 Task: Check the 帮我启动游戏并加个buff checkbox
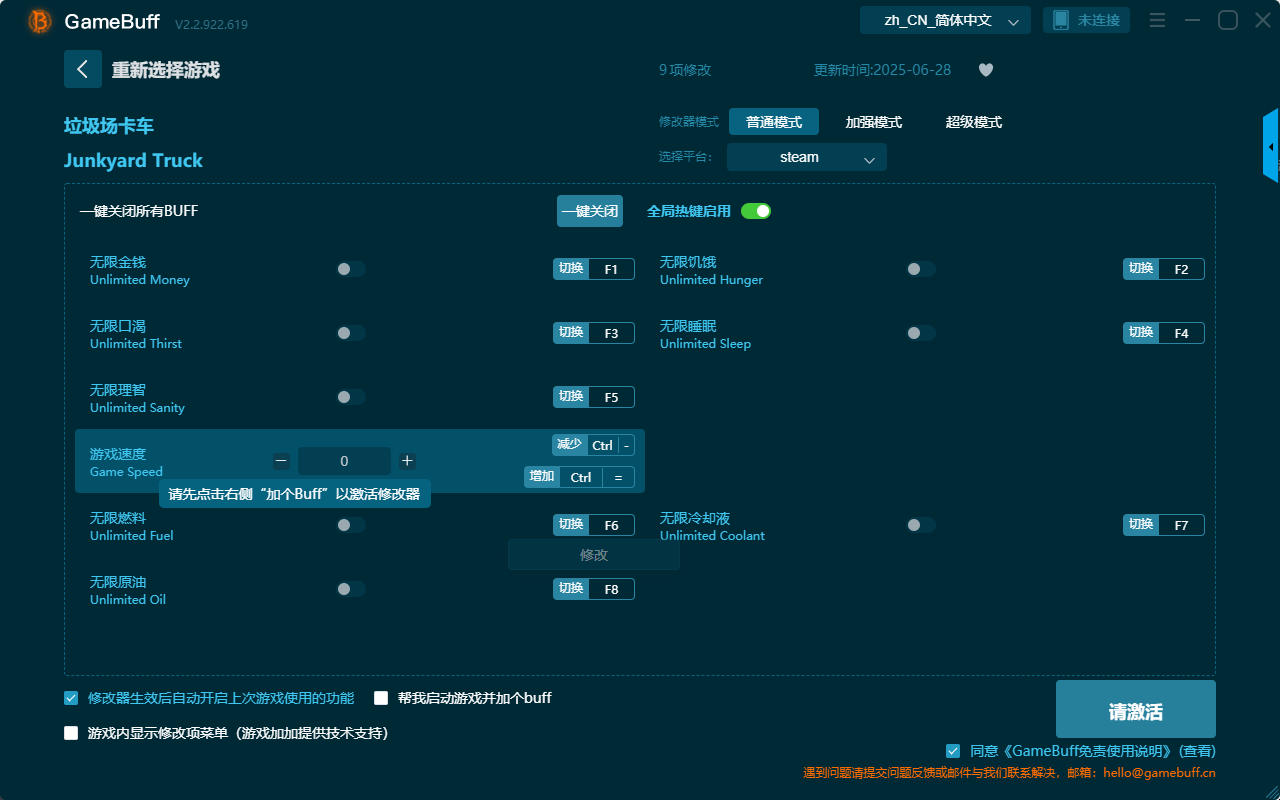pos(381,698)
